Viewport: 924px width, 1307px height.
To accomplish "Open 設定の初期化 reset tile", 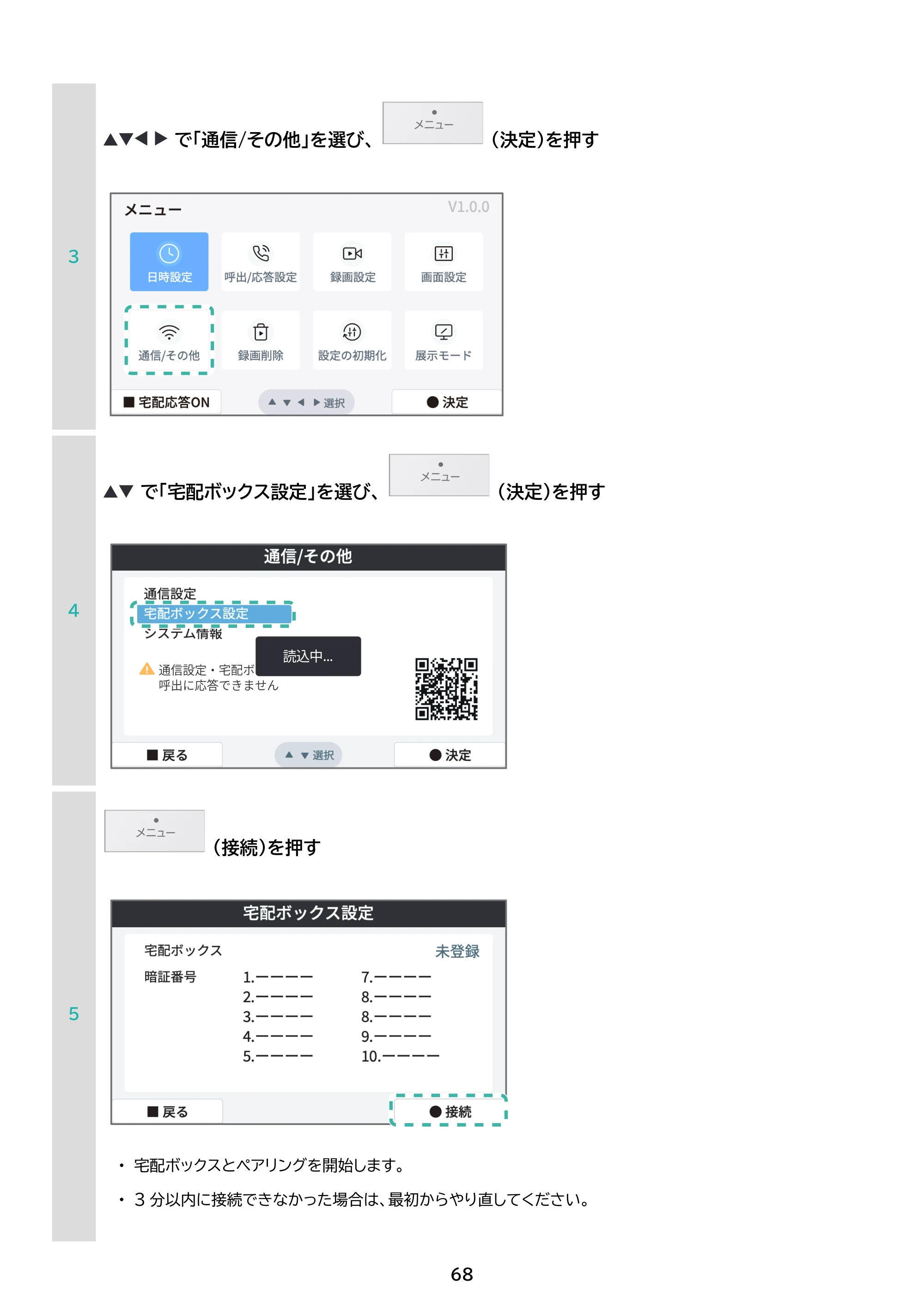I will (353, 340).
